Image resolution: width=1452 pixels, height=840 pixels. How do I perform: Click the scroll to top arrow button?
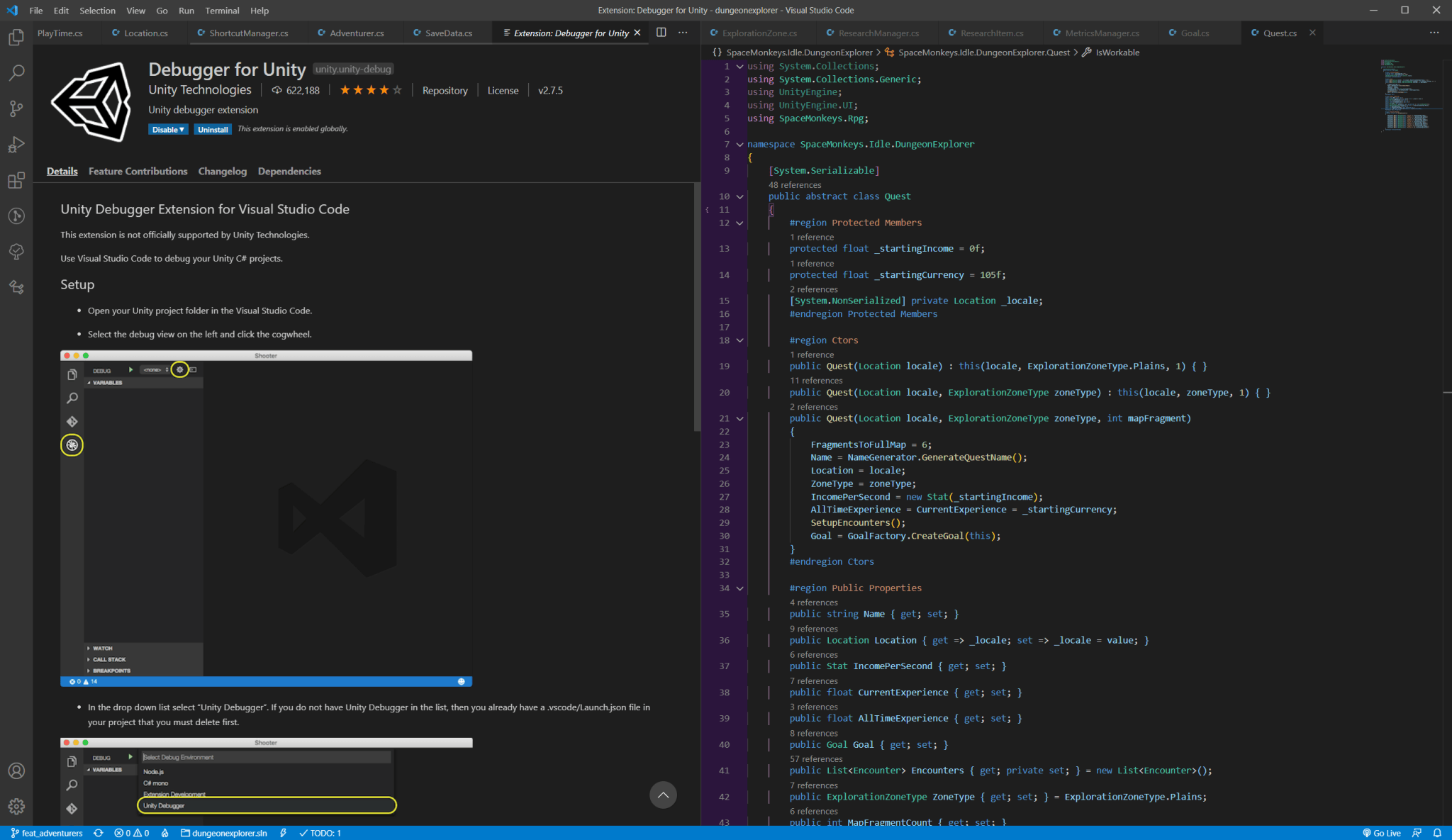pos(663,795)
